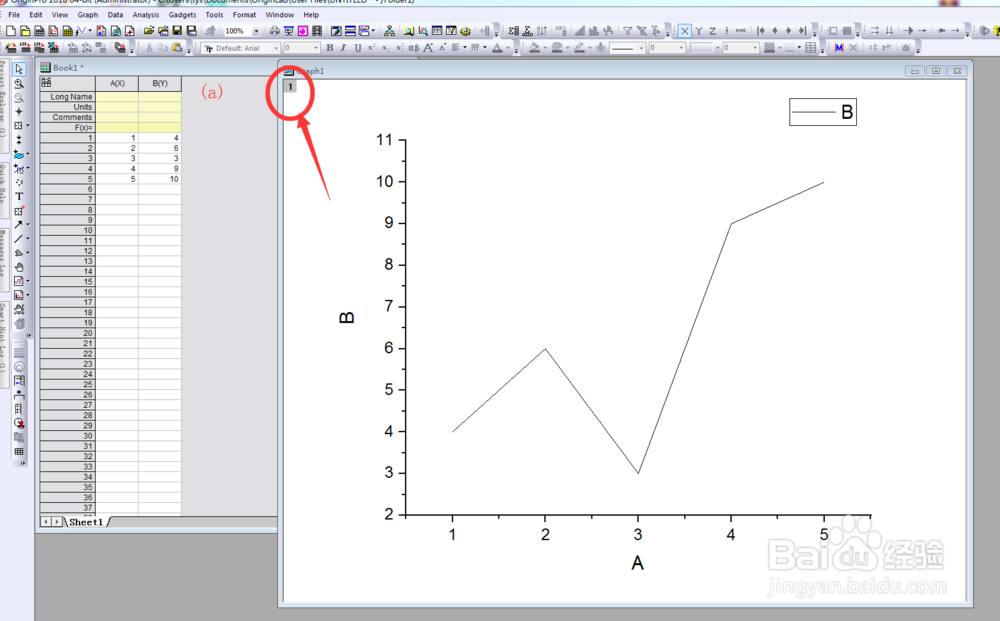This screenshot has width=1000, height=621.
Task: Click the legend box labeled B
Action: 823,112
